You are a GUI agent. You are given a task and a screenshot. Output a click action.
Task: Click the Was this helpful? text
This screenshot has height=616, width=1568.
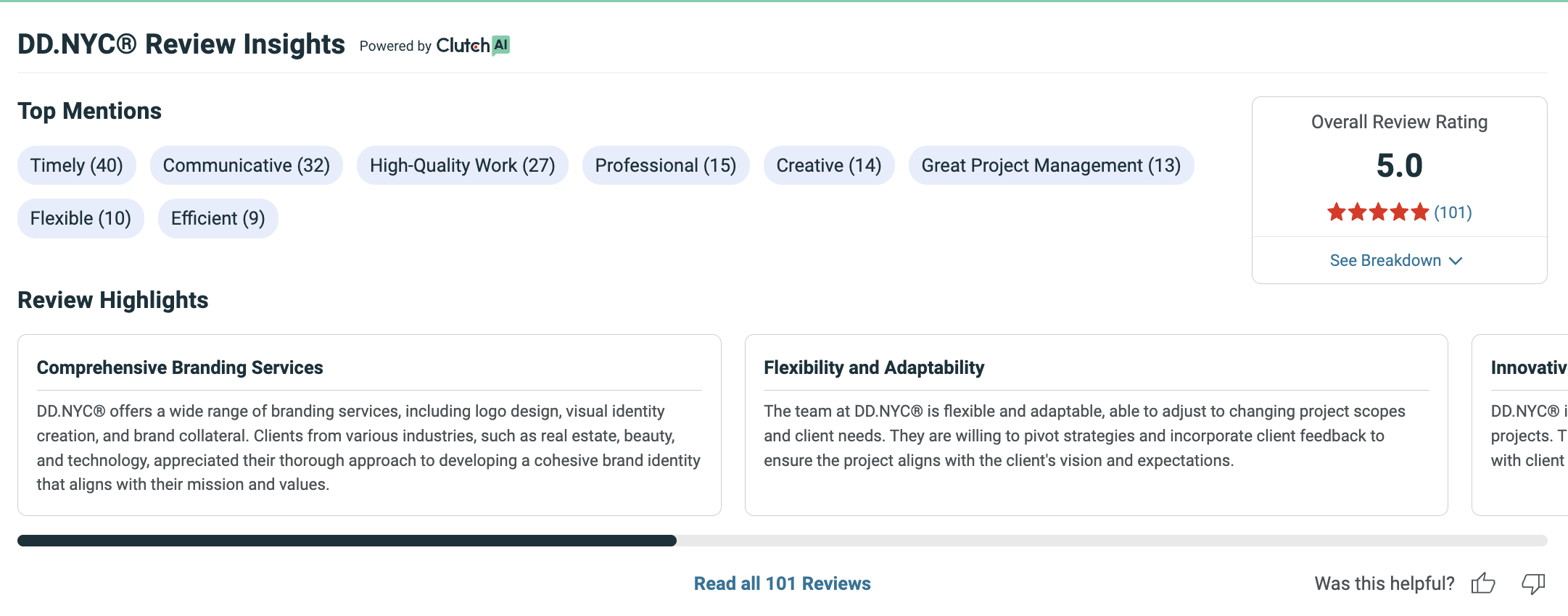pyautogui.click(x=1385, y=583)
